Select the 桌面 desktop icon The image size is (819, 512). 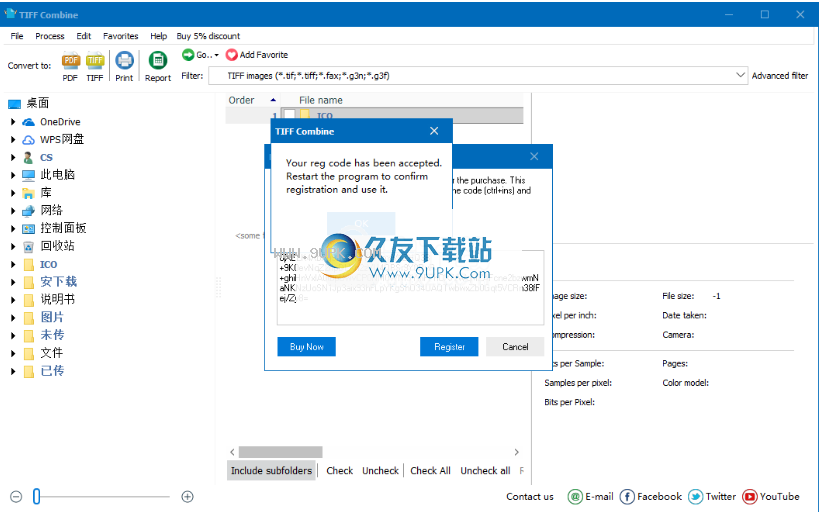pyautogui.click(x=15, y=103)
